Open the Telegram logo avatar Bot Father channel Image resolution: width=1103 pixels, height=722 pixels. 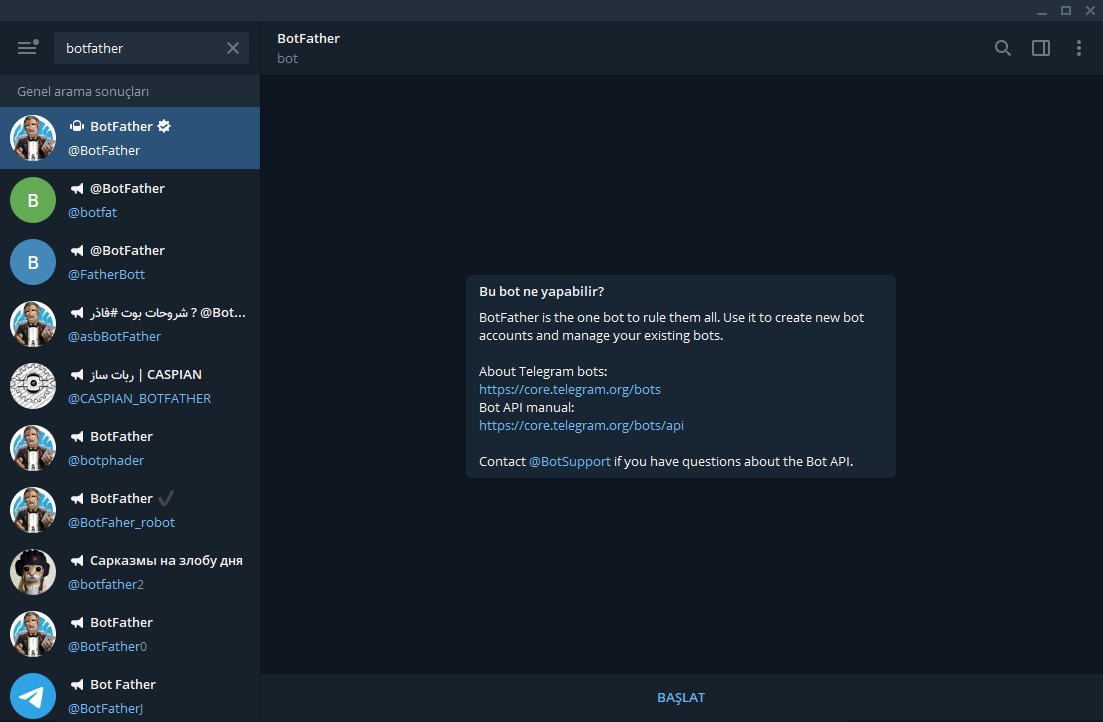click(33, 696)
